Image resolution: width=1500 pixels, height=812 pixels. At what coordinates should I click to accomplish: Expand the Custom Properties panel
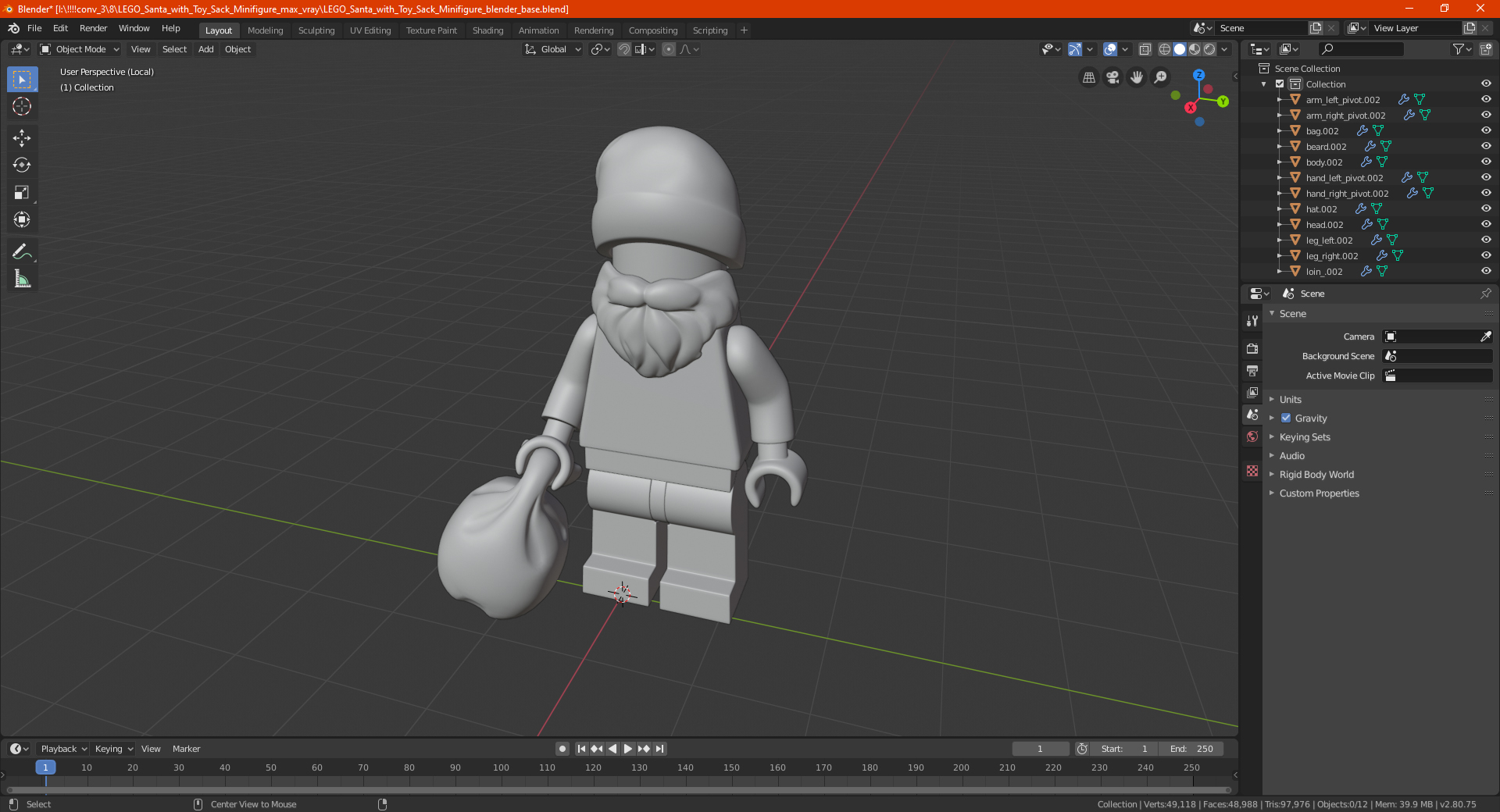click(x=1319, y=493)
